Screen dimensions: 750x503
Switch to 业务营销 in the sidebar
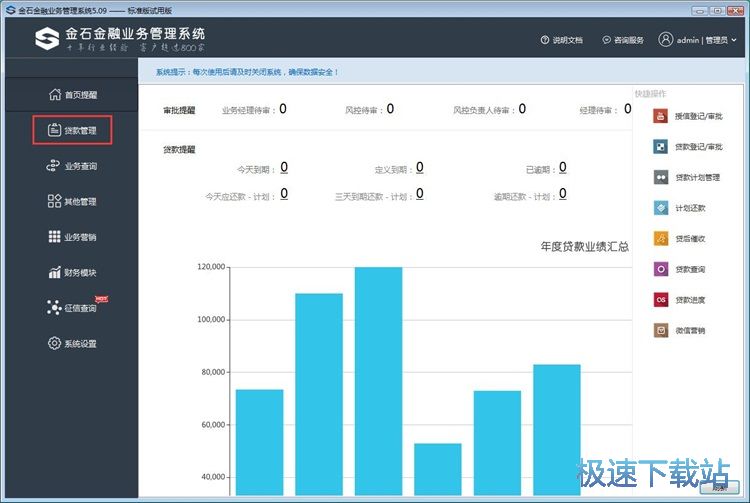(72, 237)
